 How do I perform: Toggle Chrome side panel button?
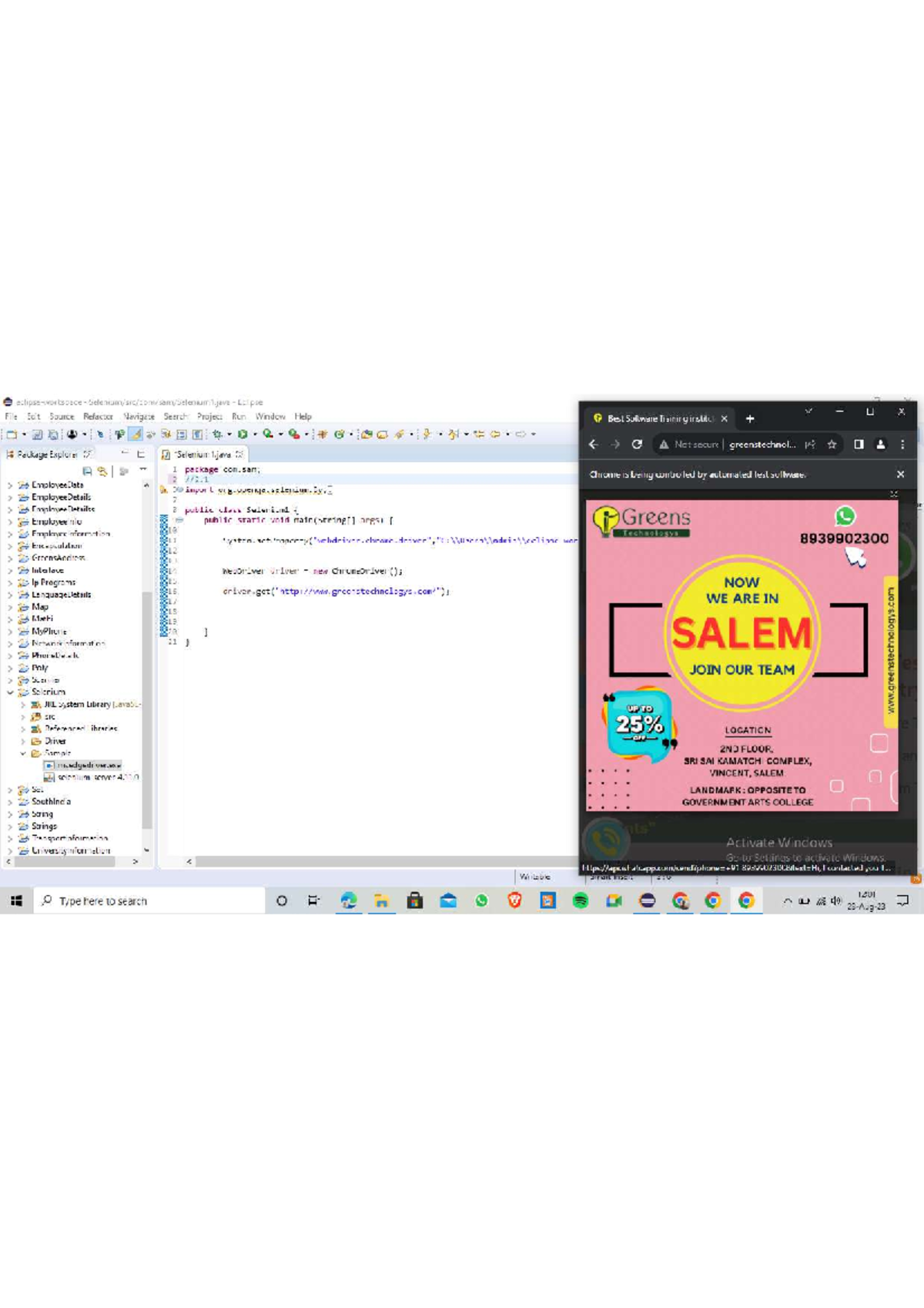(x=859, y=444)
